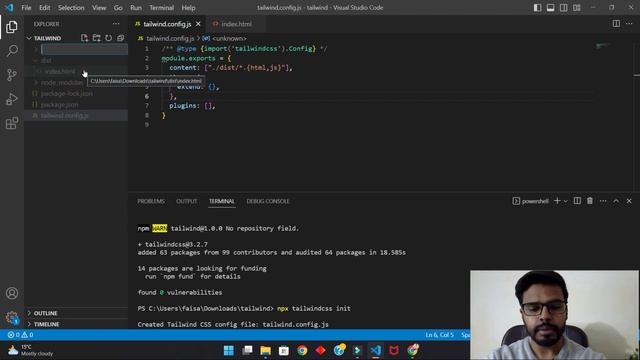Click the New File icon in Explorer

[x=84, y=38]
